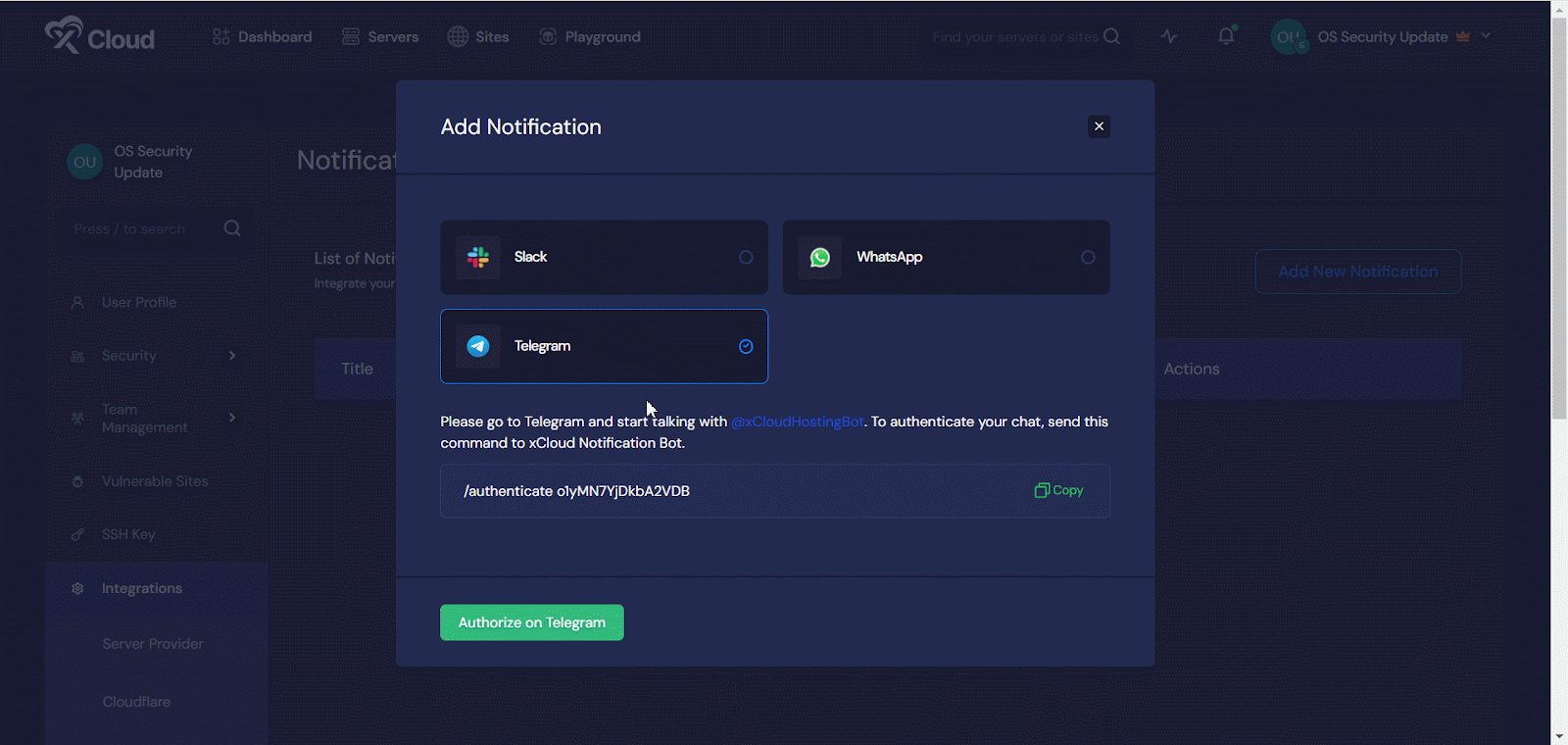Expand the Security sidebar section
Image resolution: width=1568 pixels, height=745 pixels.
[232, 355]
